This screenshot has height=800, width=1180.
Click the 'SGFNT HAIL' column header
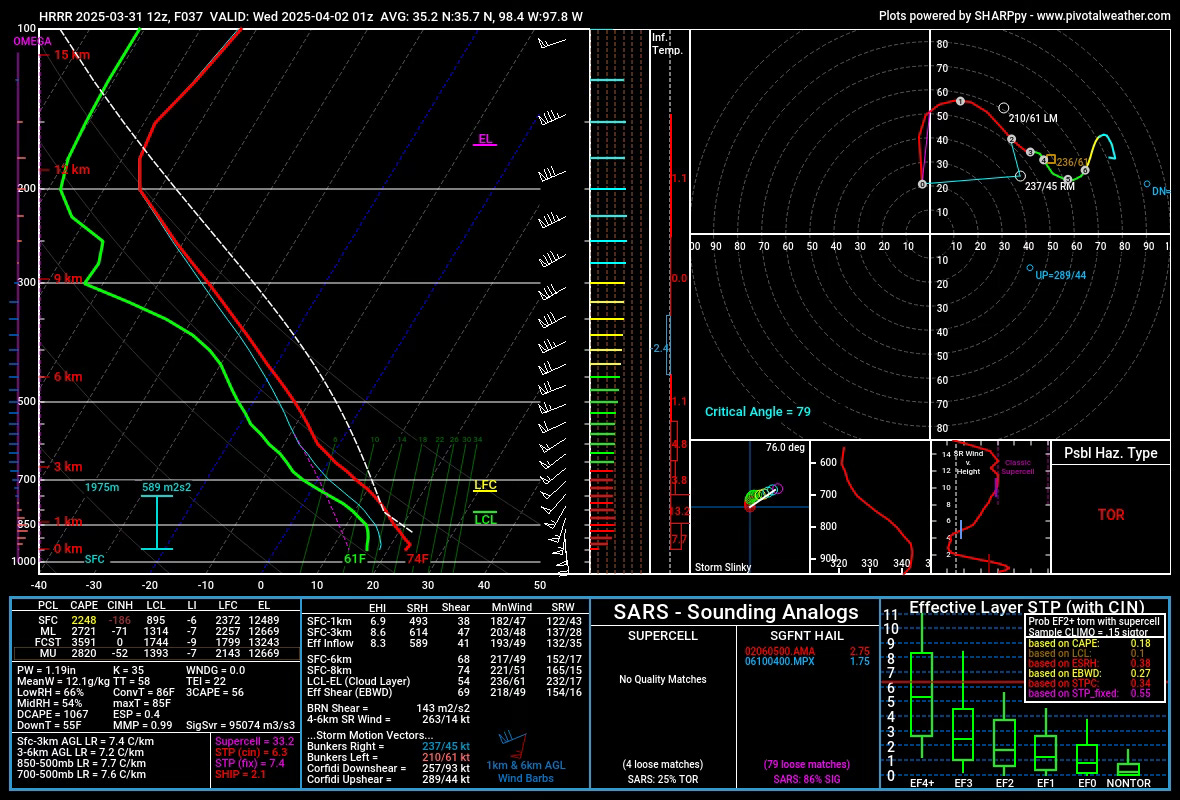coord(807,636)
